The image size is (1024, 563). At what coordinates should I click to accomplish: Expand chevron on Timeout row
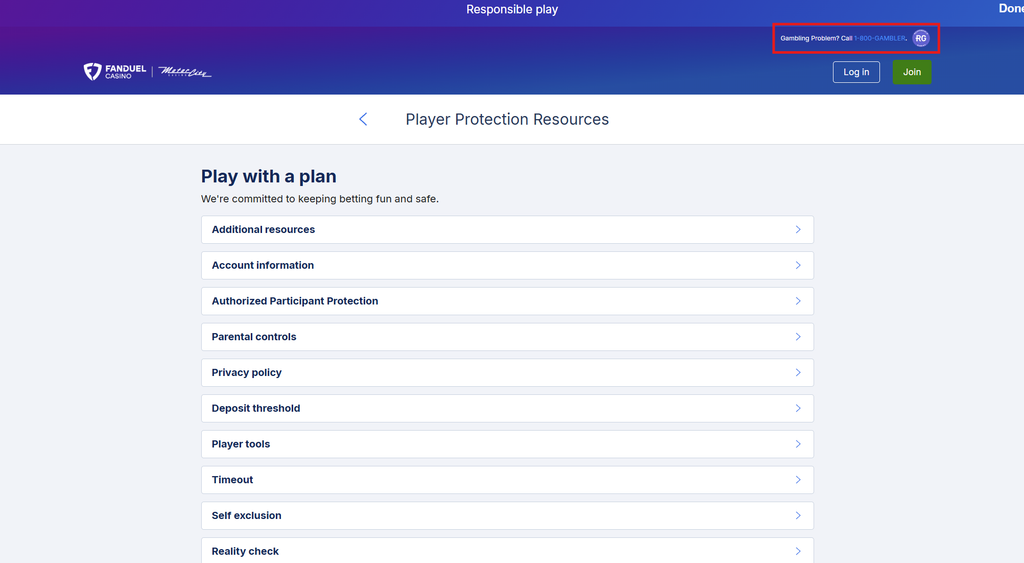click(798, 479)
